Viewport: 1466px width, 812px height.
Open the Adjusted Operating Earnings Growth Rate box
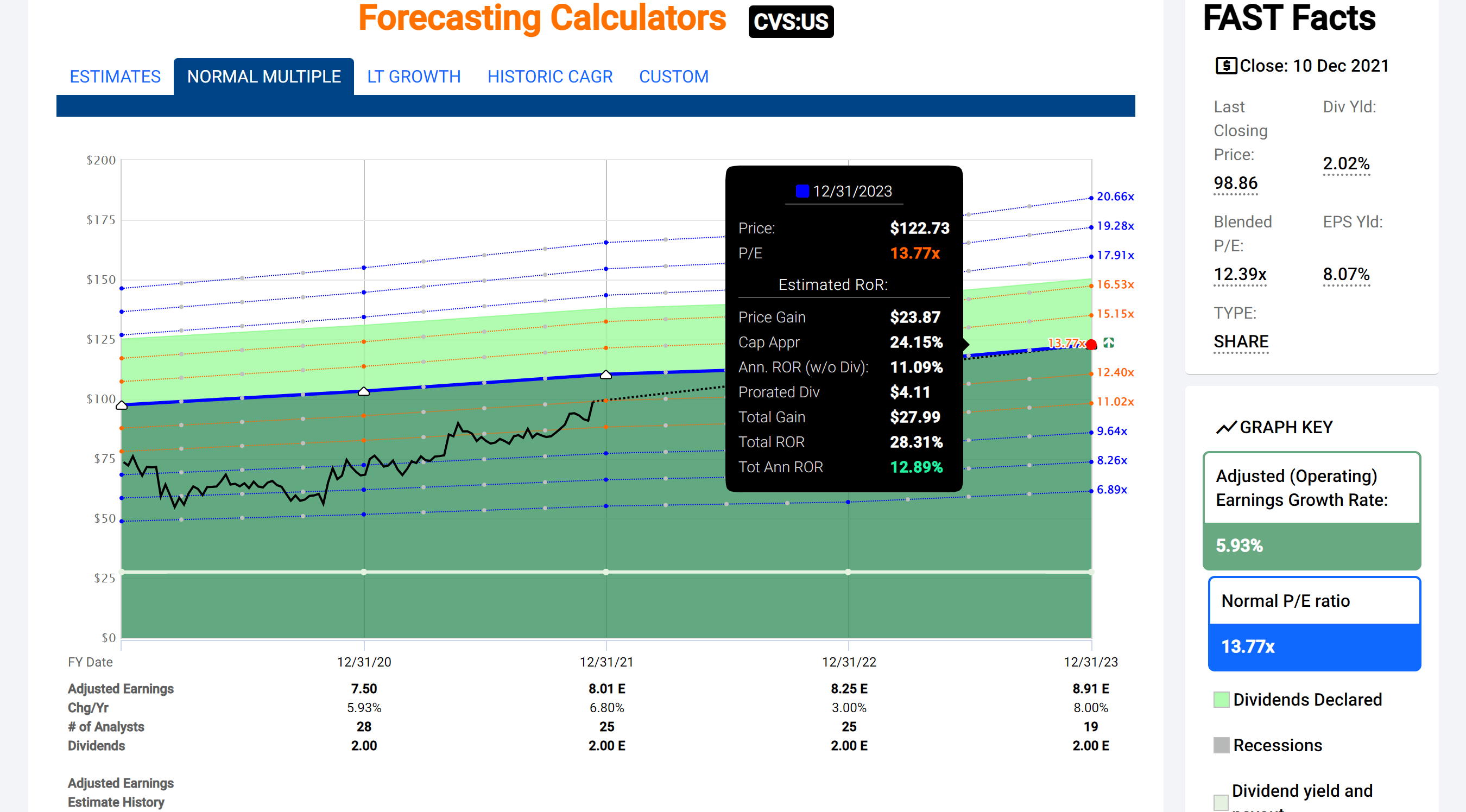click(x=1312, y=510)
